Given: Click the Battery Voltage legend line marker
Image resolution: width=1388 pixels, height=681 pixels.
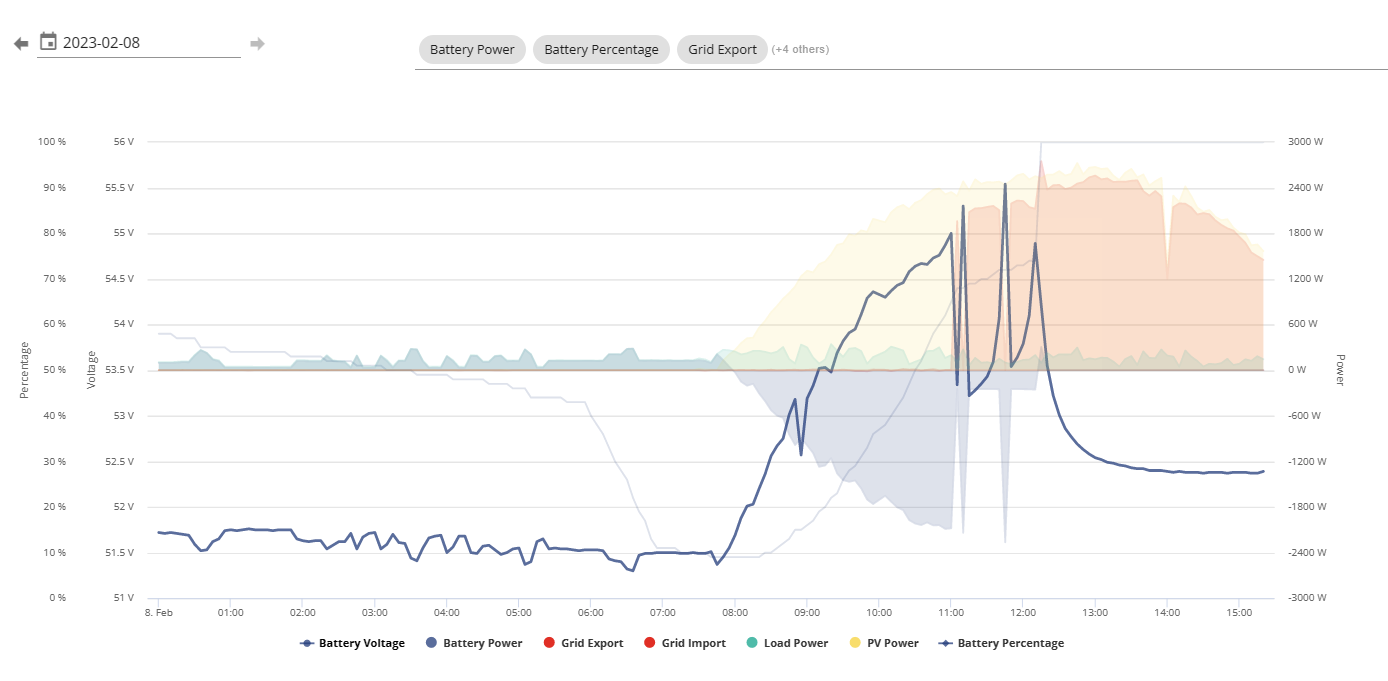Looking at the screenshot, I should click(307, 643).
